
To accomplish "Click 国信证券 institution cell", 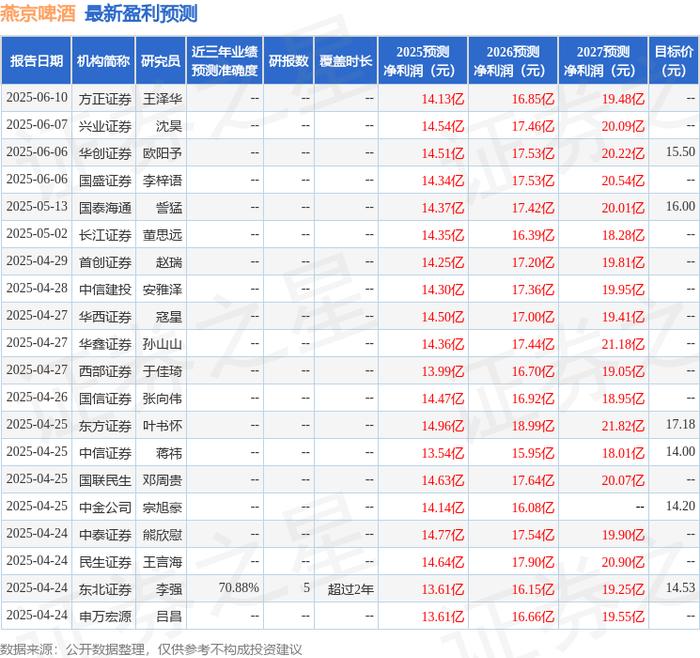I will click(105, 398).
